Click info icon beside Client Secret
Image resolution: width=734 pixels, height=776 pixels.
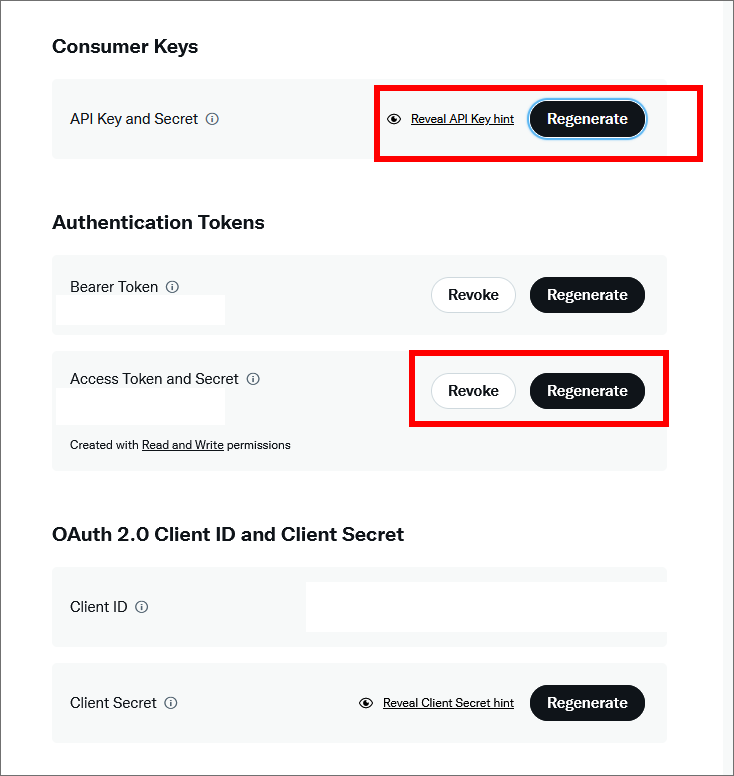click(171, 703)
